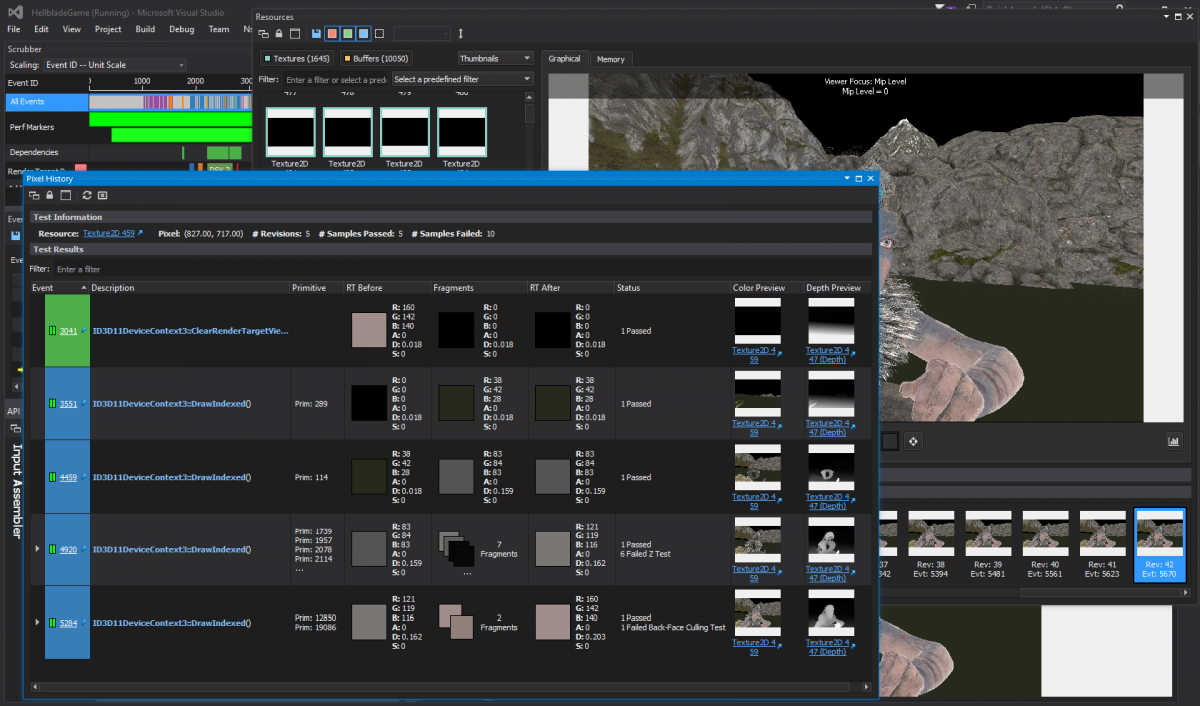Click the refresh icon in Pixel History toolbar
The width and height of the screenshot is (1200, 706).
87,195
